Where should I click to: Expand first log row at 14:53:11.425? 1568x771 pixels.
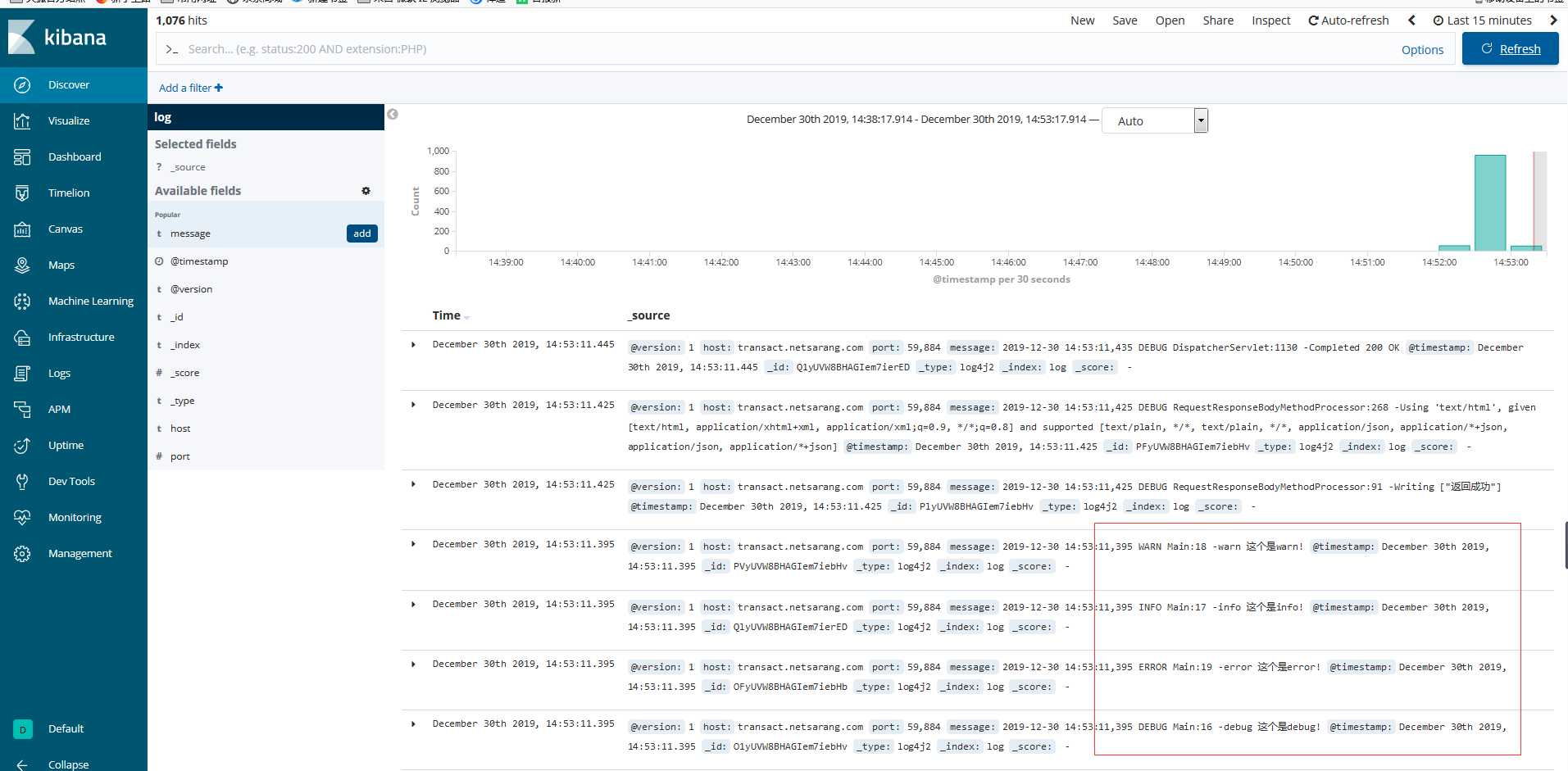click(413, 405)
